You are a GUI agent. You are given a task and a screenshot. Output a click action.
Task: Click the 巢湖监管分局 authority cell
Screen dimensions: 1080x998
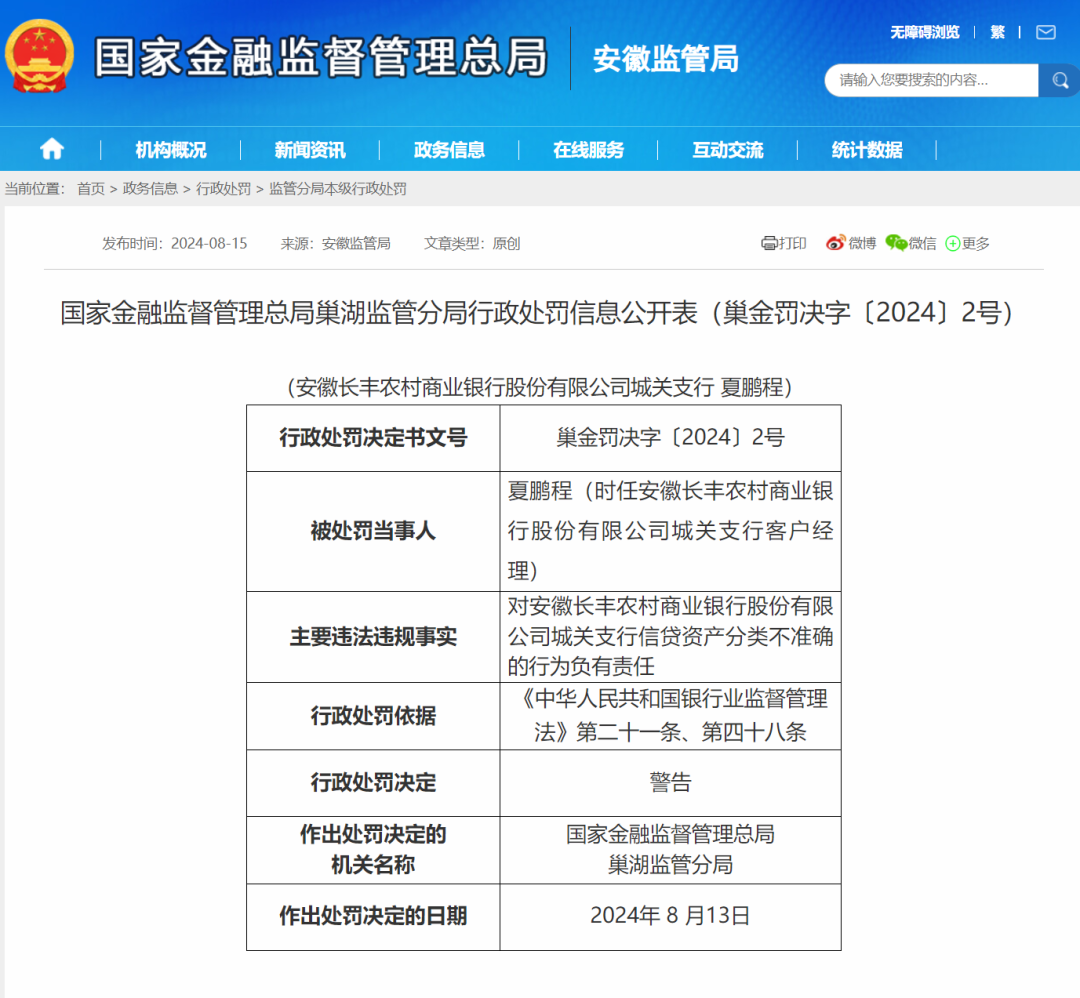point(670,850)
